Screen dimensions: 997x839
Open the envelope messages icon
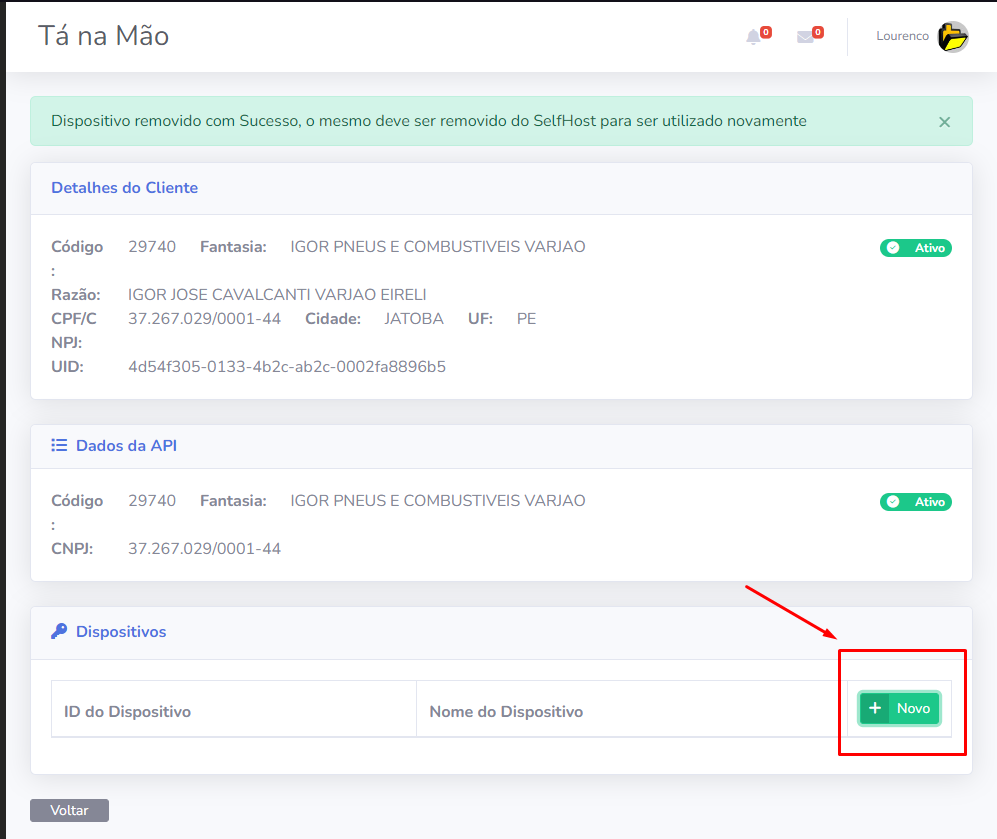coord(805,37)
